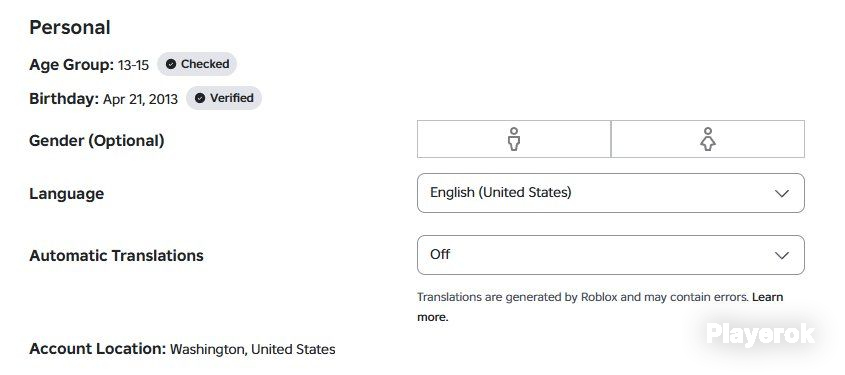Click the Personal section heading
The width and height of the screenshot is (845, 375).
pyautogui.click(x=70, y=27)
